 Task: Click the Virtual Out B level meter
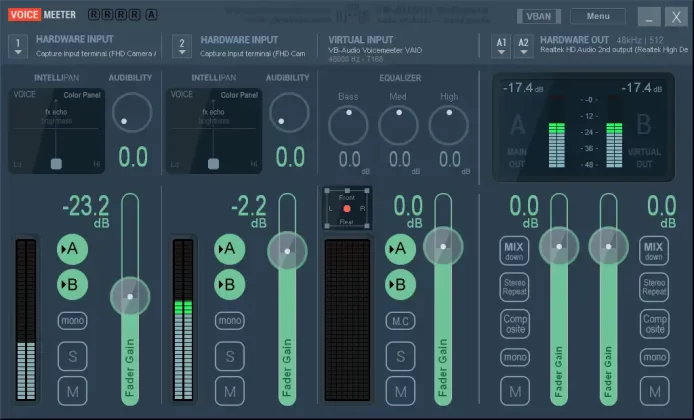[614, 131]
